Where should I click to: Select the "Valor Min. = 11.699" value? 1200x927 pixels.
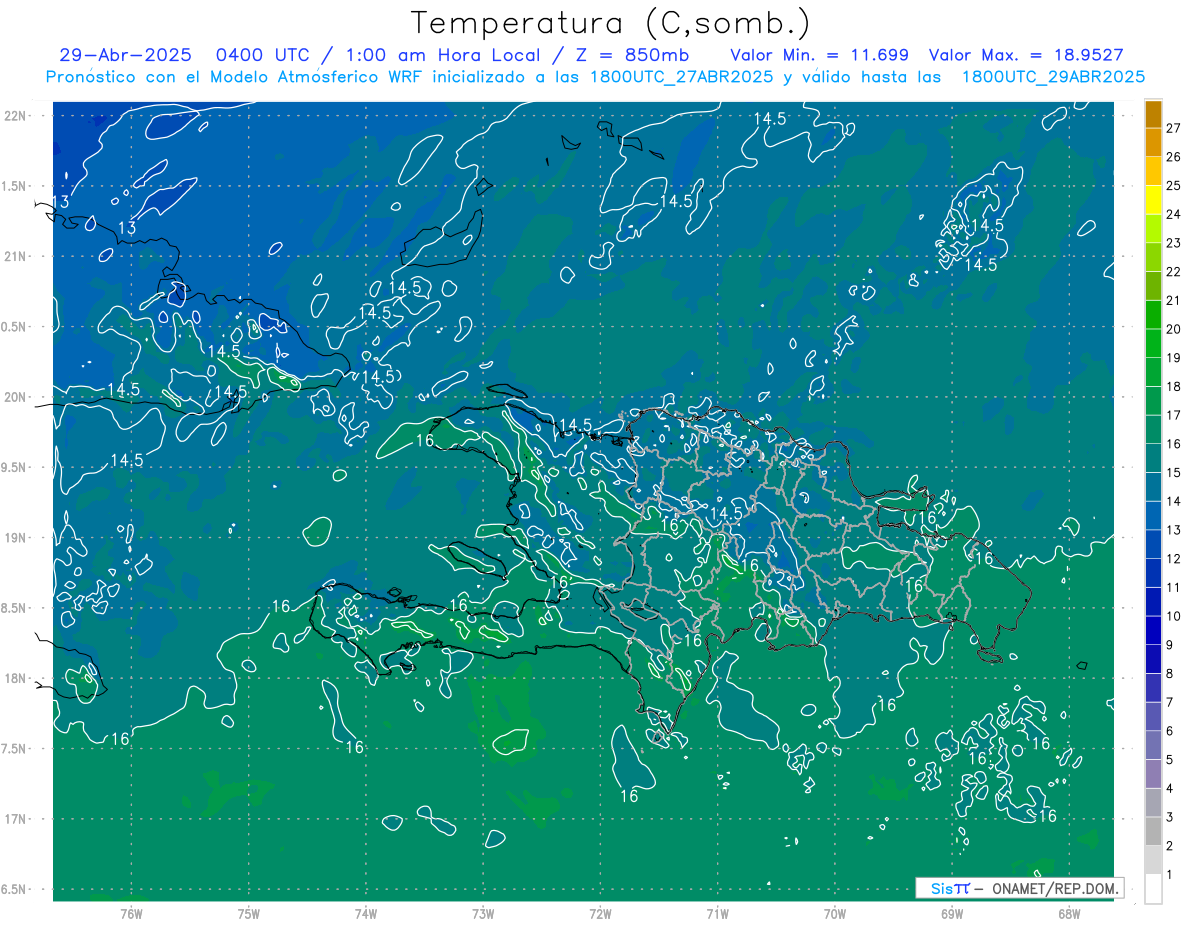tap(820, 55)
